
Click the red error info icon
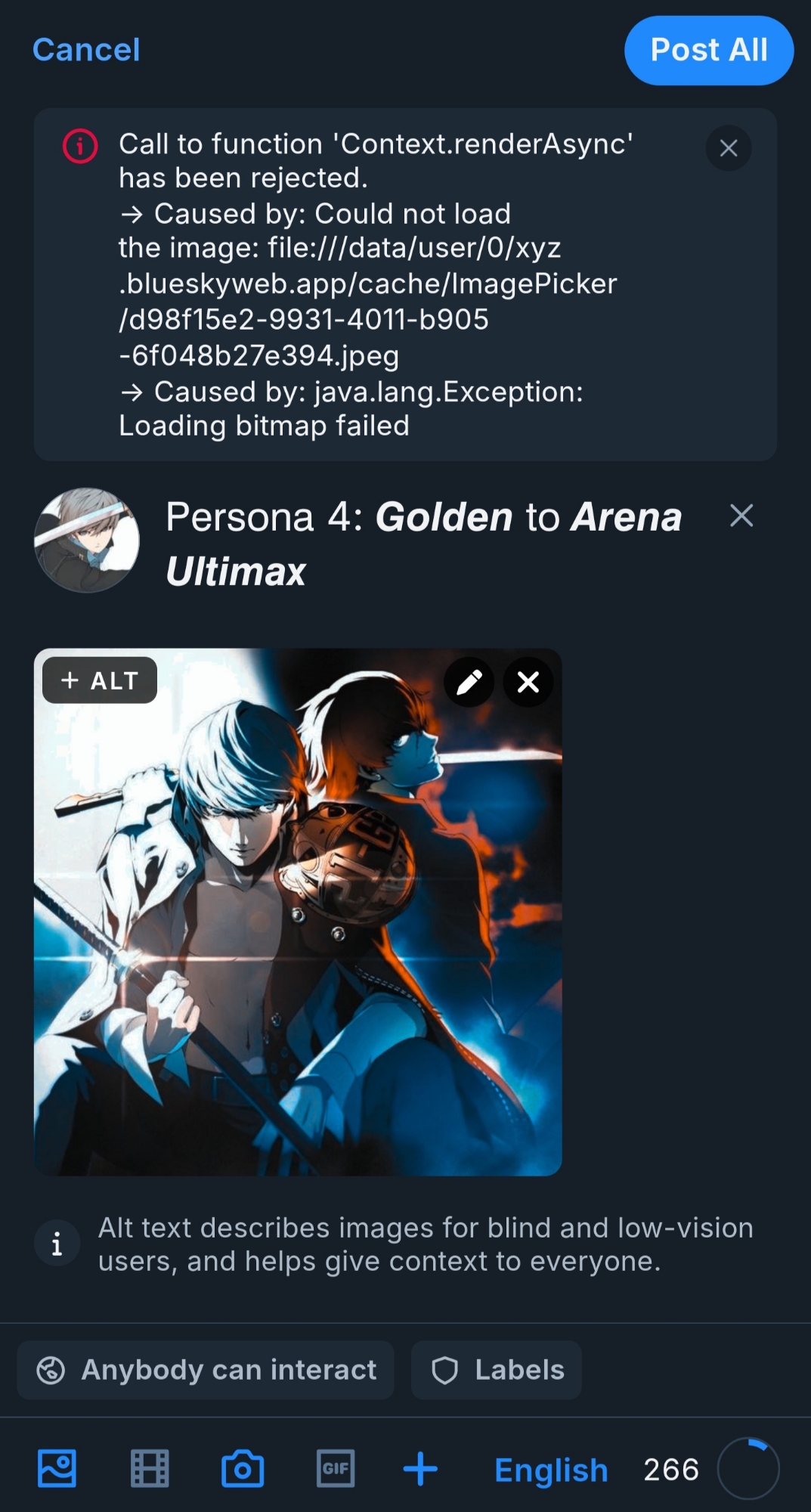80,146
